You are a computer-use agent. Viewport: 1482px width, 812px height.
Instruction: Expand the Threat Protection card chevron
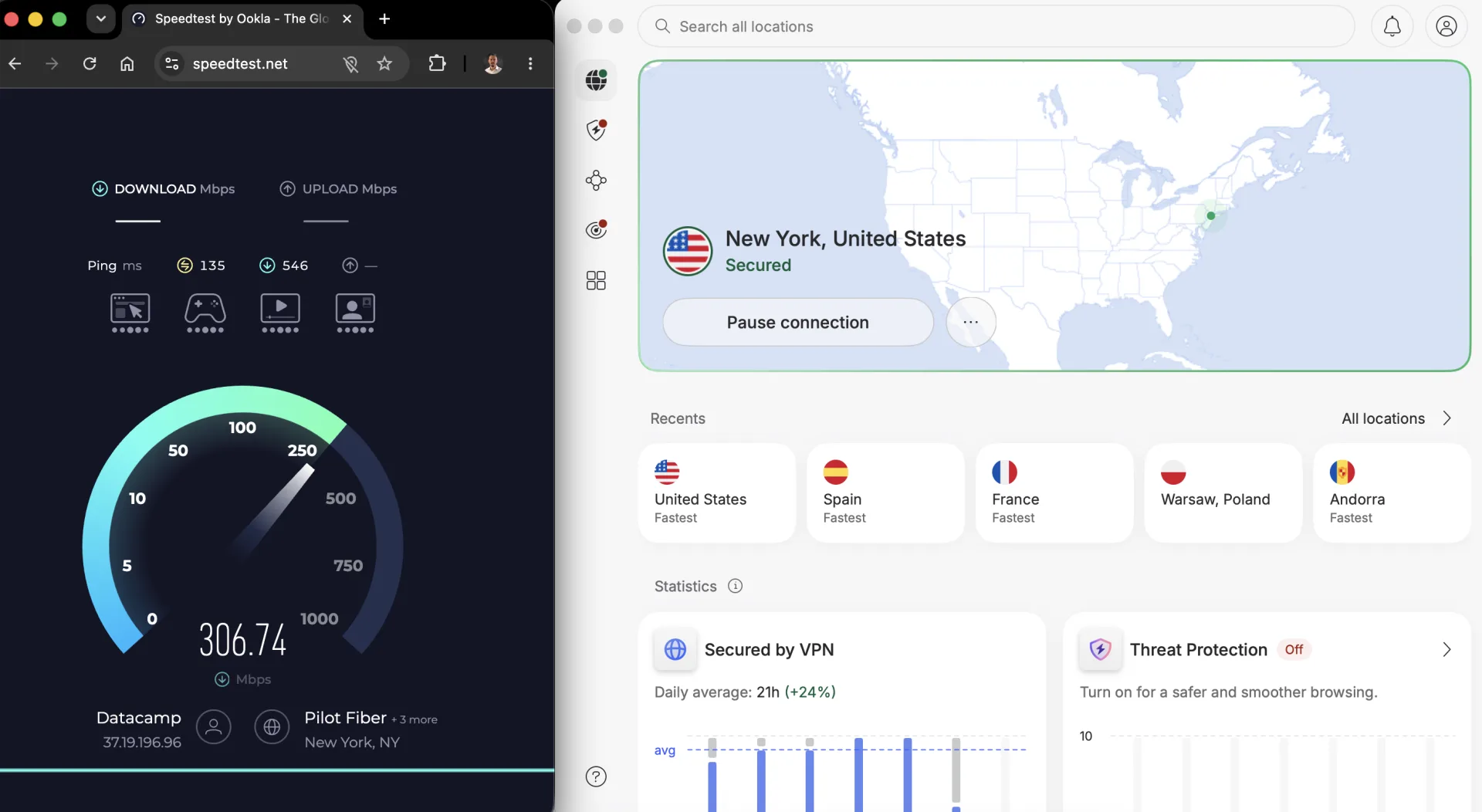(x=1446, y=650)
